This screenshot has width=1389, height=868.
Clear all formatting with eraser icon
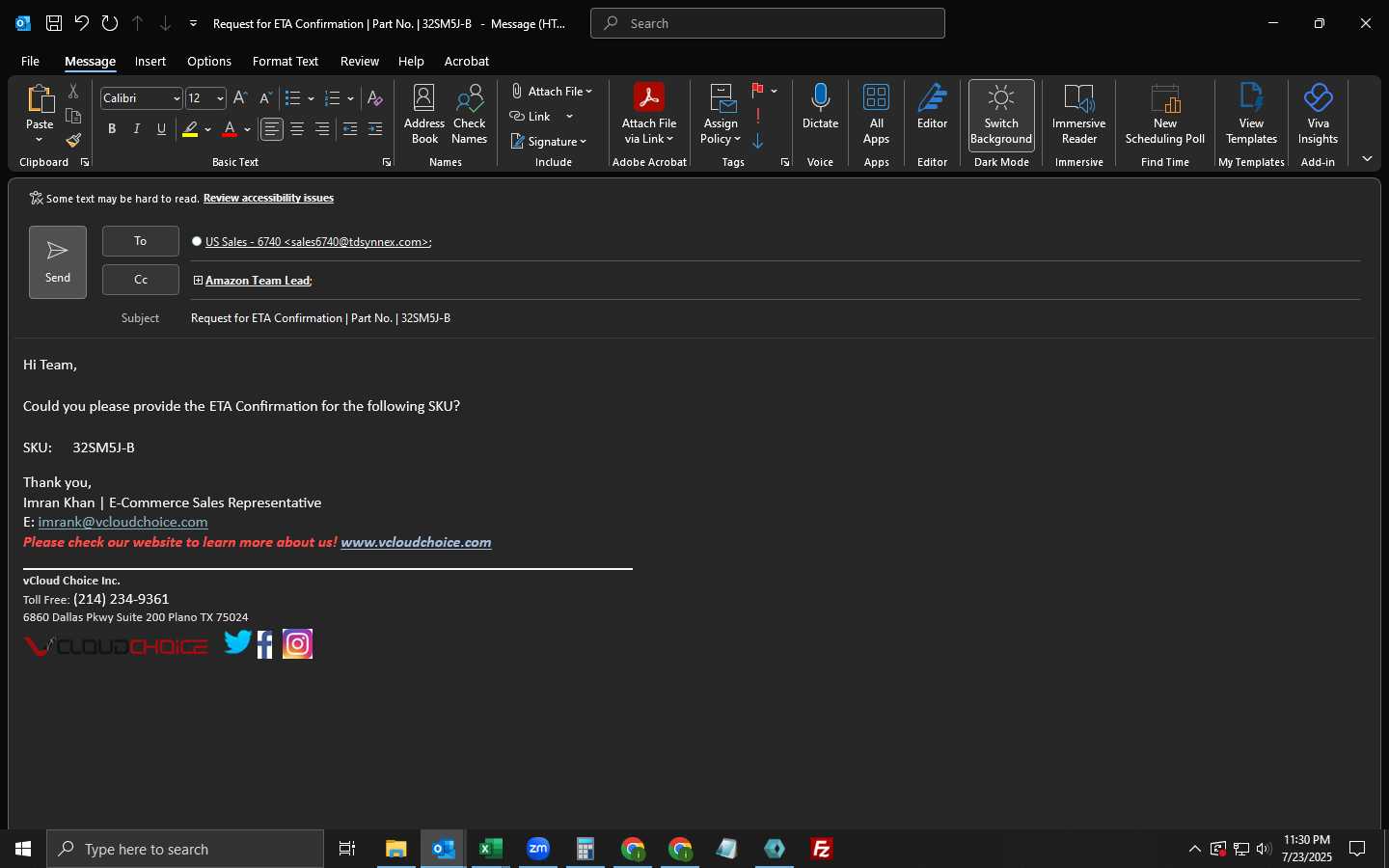point(375,98)
